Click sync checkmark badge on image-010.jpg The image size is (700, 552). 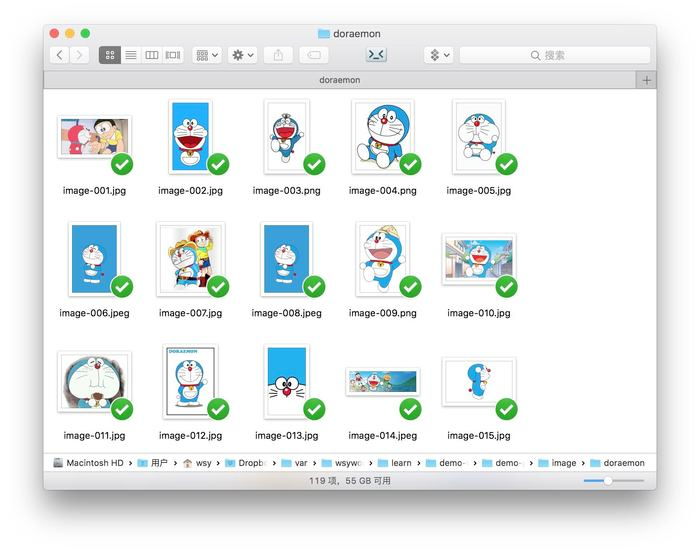tap(507, 287)
